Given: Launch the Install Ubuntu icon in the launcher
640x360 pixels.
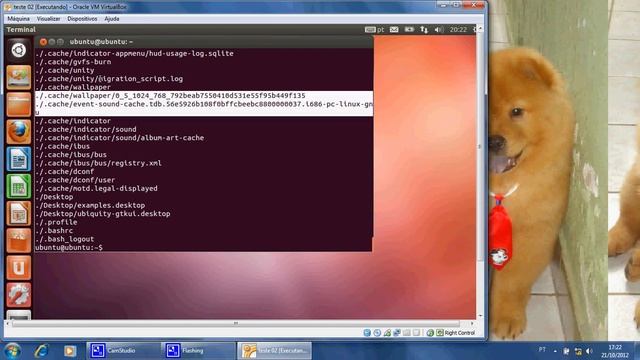Looking at the screenshot, I should (18, 77).
